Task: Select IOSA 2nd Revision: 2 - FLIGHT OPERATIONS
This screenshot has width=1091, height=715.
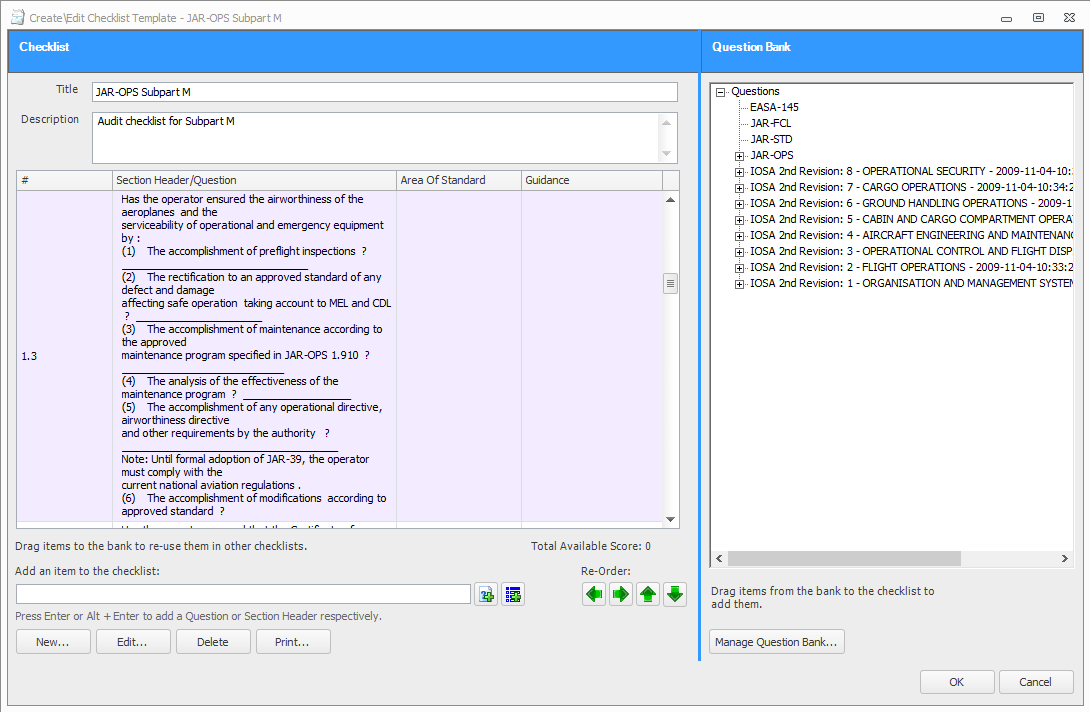Action: click(x=911, y=267)
